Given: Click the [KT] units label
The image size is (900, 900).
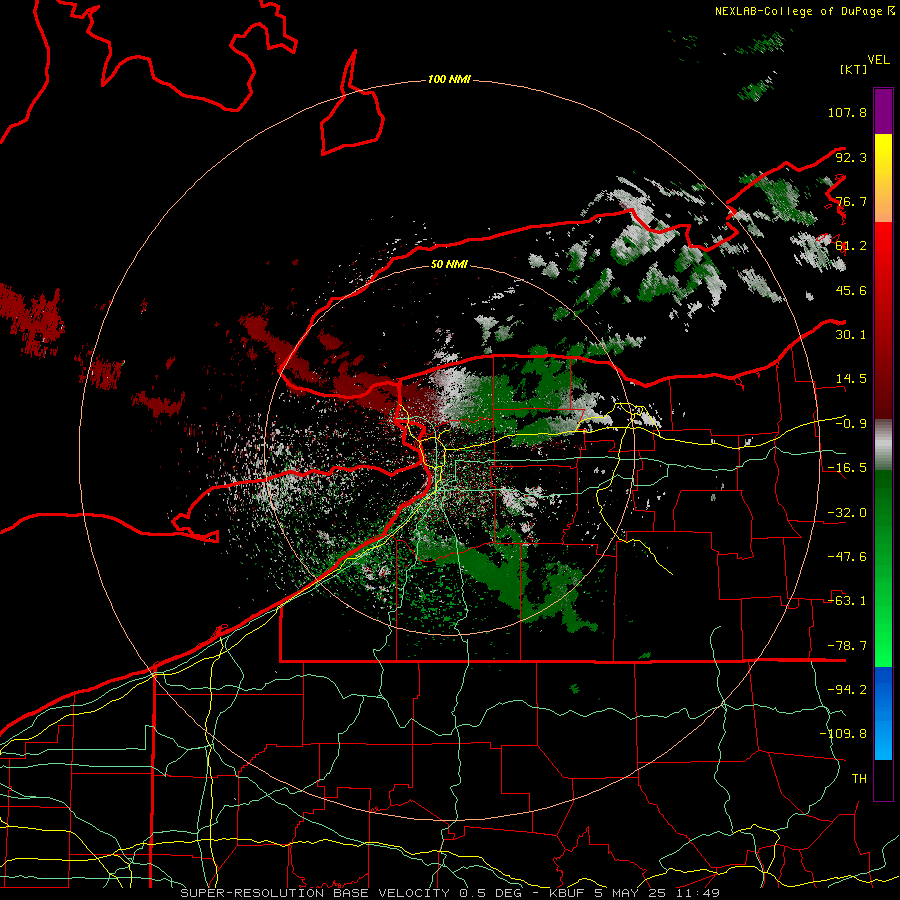Looking at the screenshot, I should tap(854, 69).
